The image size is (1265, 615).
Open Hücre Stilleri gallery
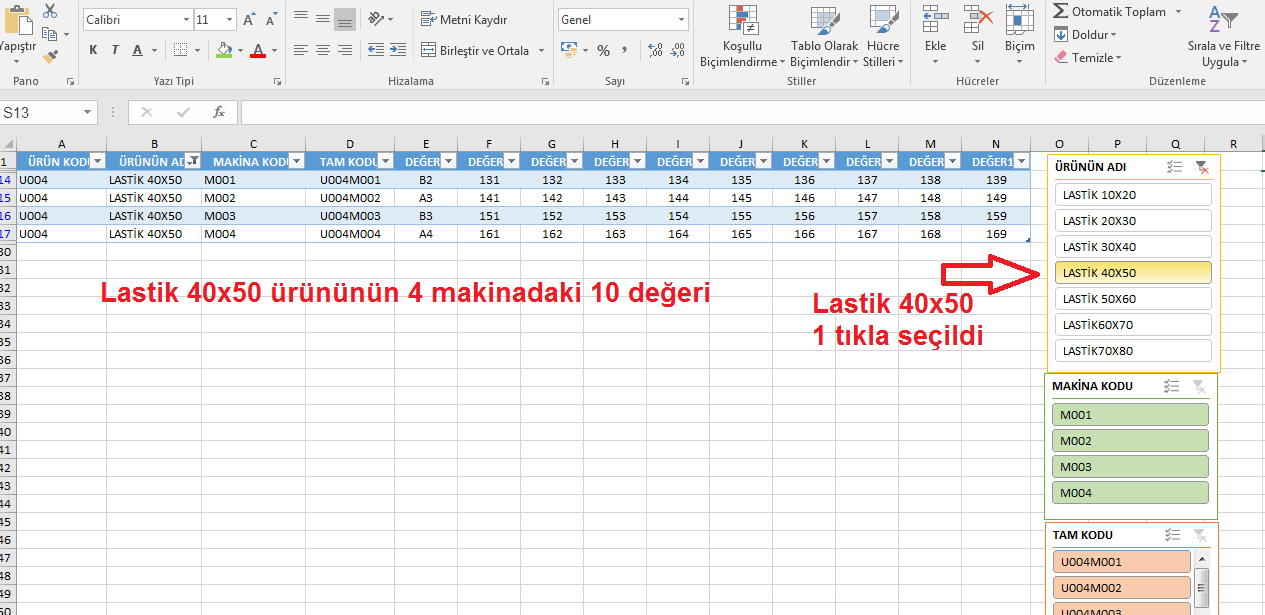point(883,37)
